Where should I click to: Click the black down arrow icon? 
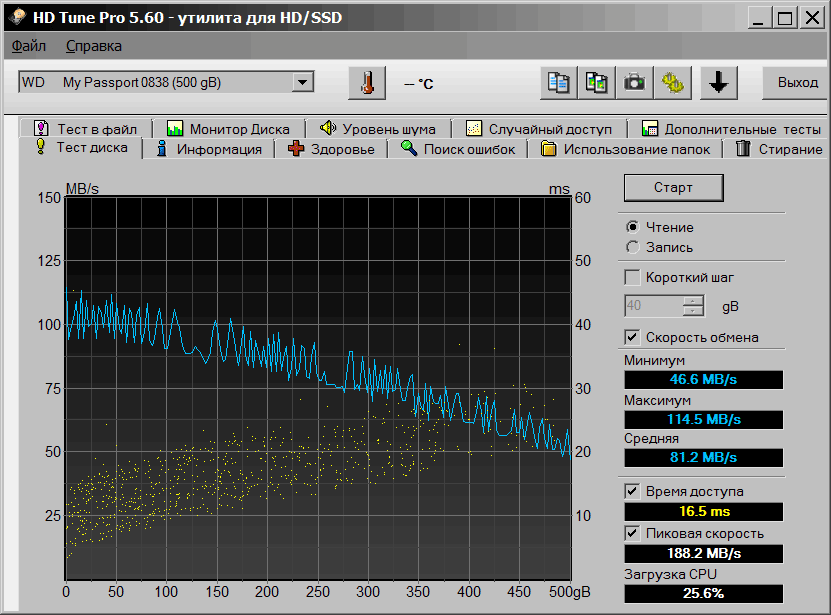718,83
